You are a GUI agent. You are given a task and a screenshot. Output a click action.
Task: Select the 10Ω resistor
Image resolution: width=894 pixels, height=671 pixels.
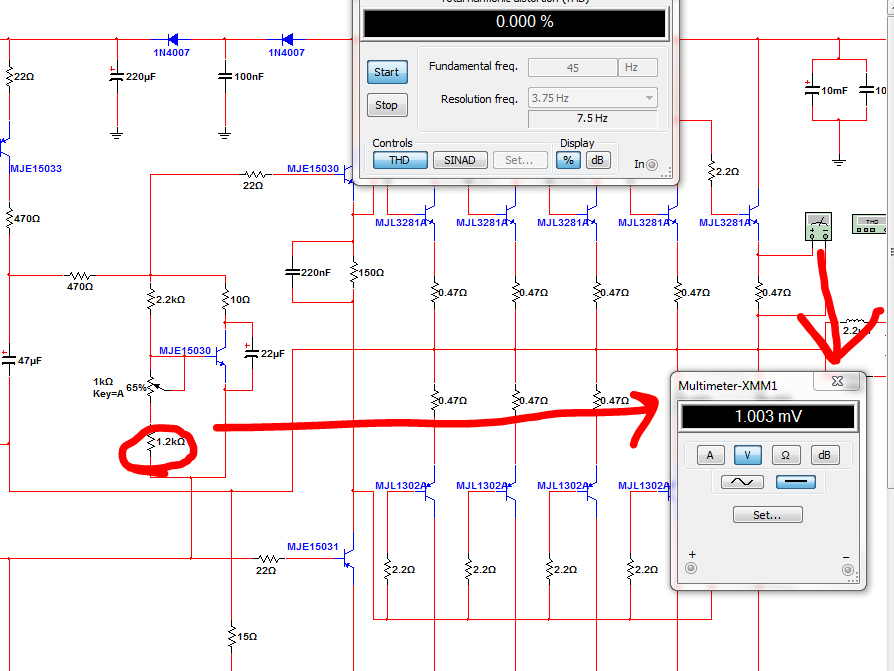[x=225, y=299]
